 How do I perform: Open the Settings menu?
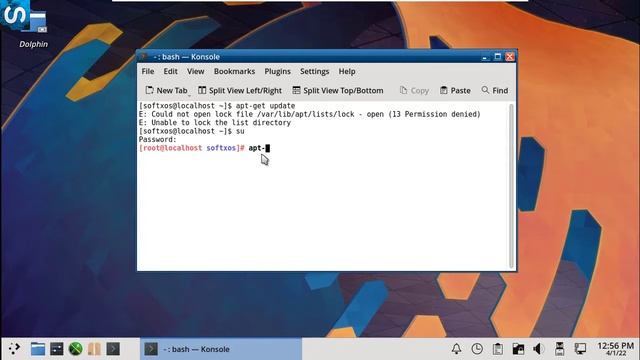314,71
